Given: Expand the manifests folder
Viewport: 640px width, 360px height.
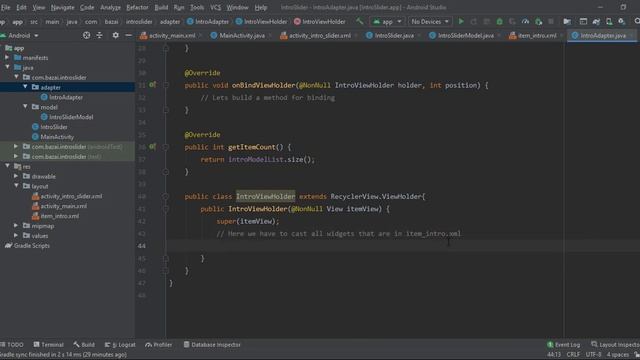Looking at the screenshot, I should (x=7, y=58).
